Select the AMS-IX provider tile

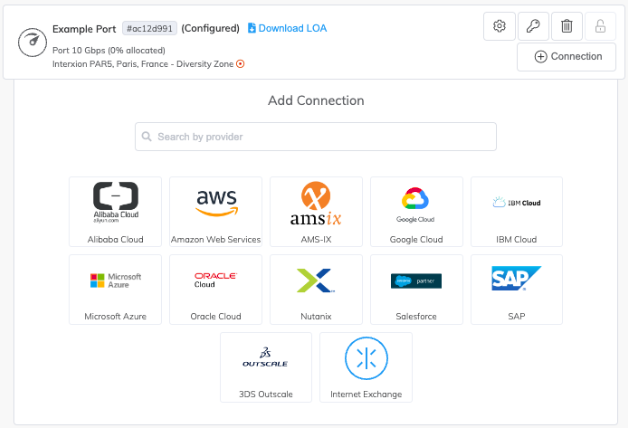click(x=316, y=212)
